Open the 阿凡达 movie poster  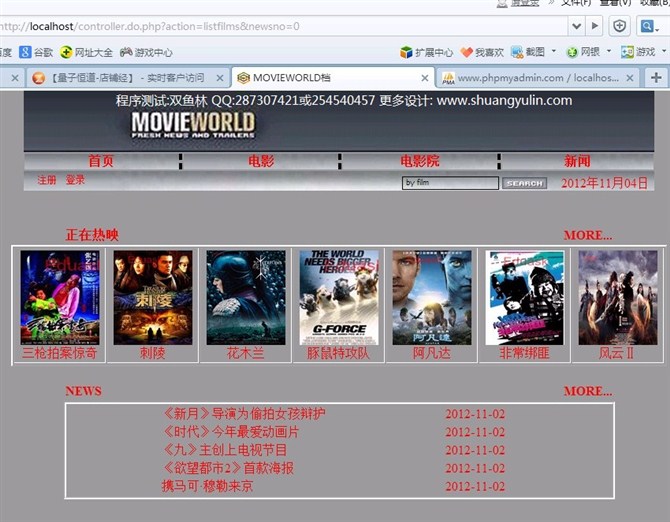click(432, 297)
